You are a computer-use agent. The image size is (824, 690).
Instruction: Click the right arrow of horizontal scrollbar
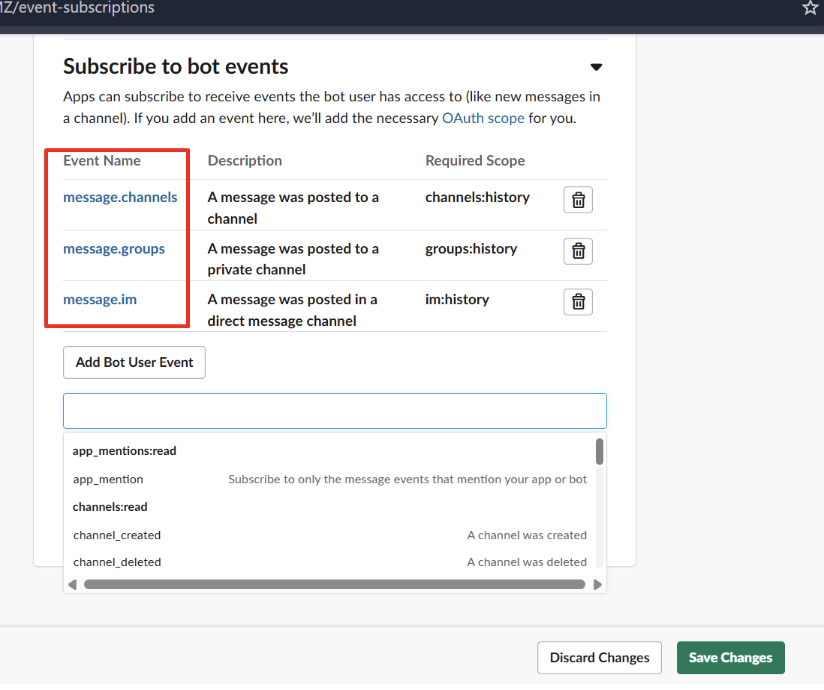tap(598, 584)
